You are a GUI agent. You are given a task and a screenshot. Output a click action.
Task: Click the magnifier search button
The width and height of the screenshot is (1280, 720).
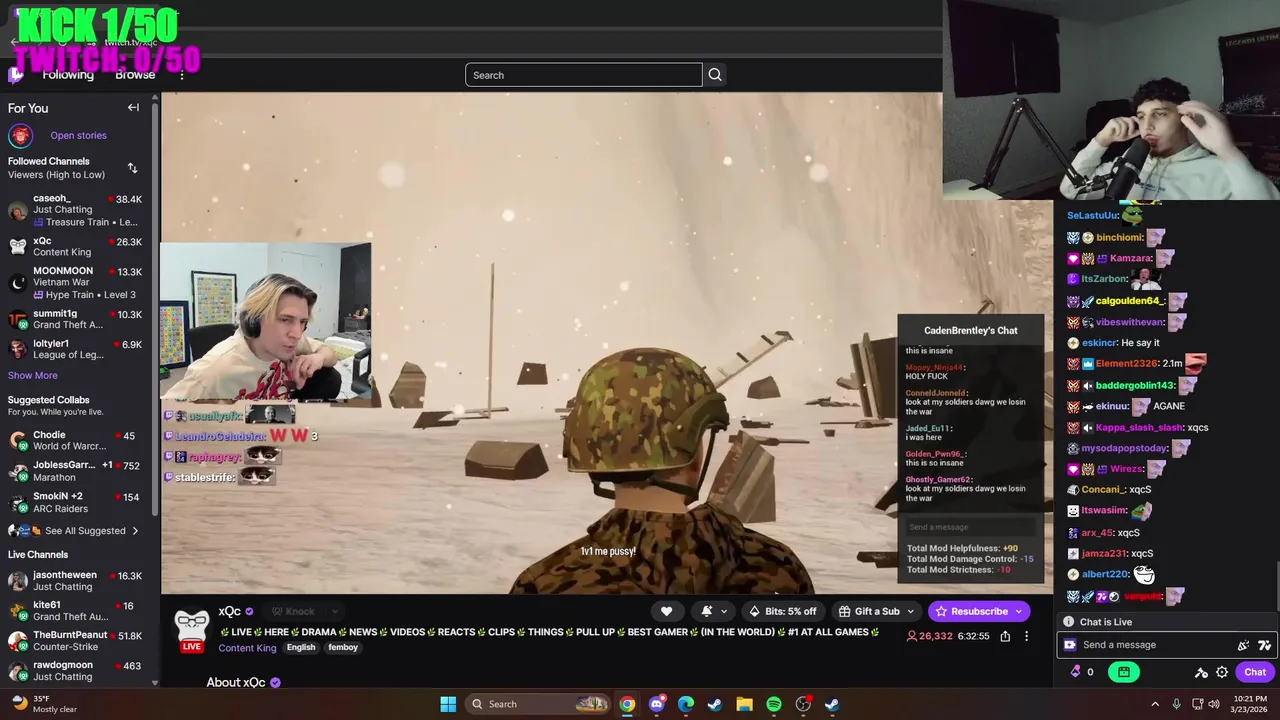pos(715,75)
